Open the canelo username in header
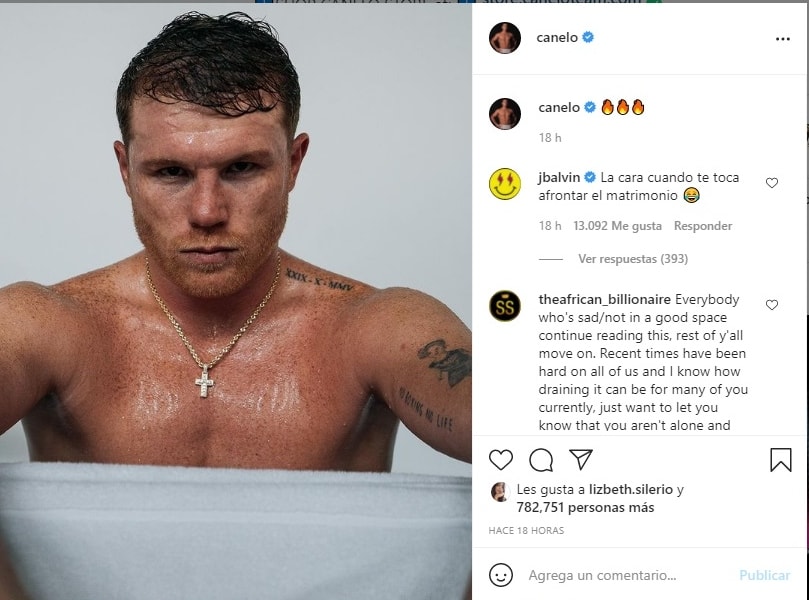Screen dimensions: 809x600 tap(557, 37)
